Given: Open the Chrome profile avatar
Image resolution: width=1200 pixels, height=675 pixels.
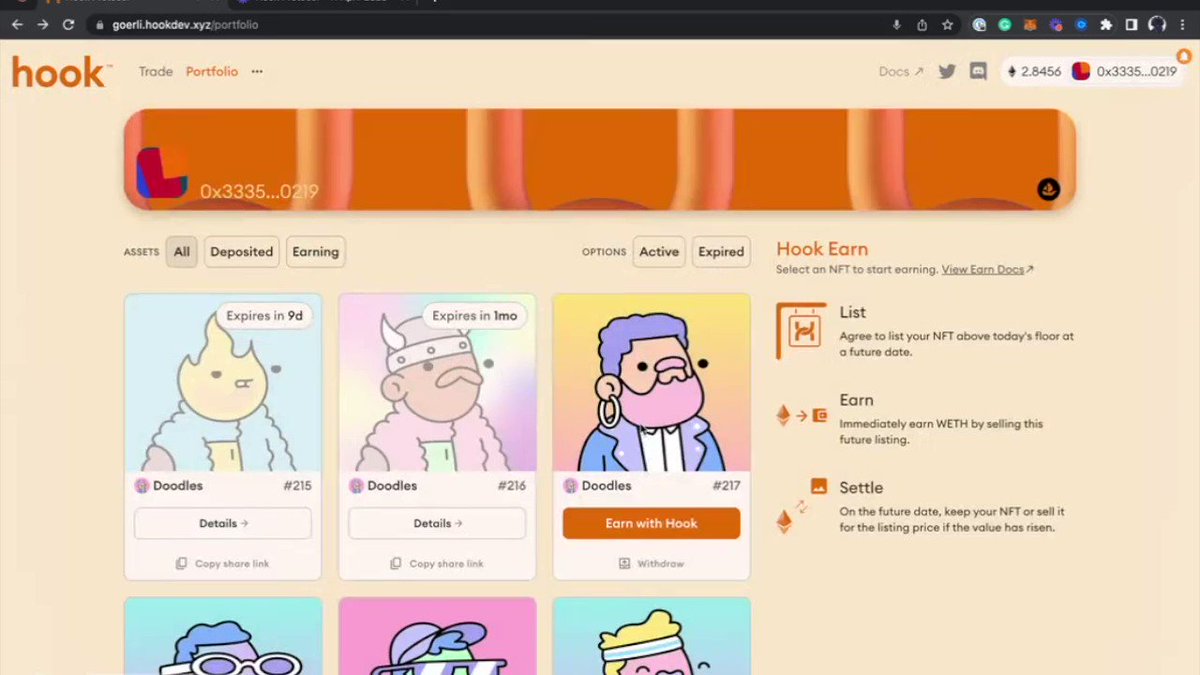Looking at the screenshot, I should [1157, 25].
